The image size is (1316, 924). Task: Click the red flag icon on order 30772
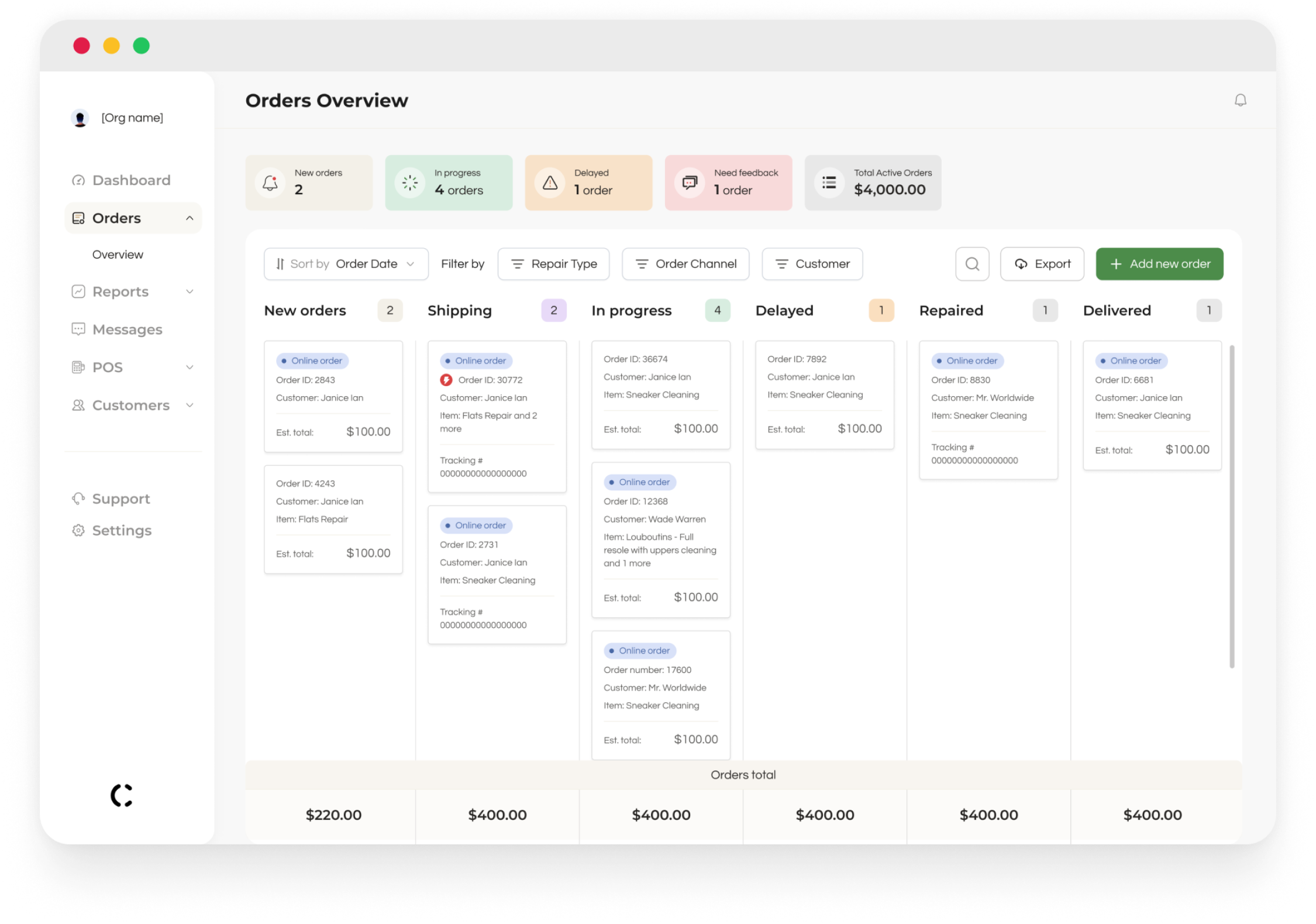[446, 380]
